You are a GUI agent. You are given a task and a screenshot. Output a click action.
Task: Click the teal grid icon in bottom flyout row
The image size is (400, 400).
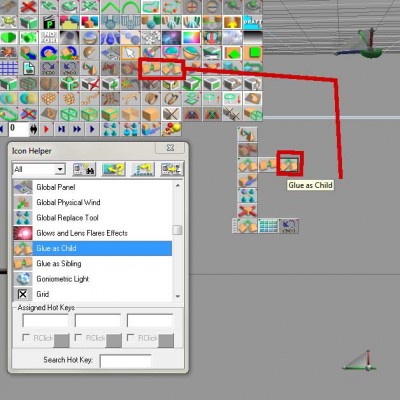pos(268,226)
